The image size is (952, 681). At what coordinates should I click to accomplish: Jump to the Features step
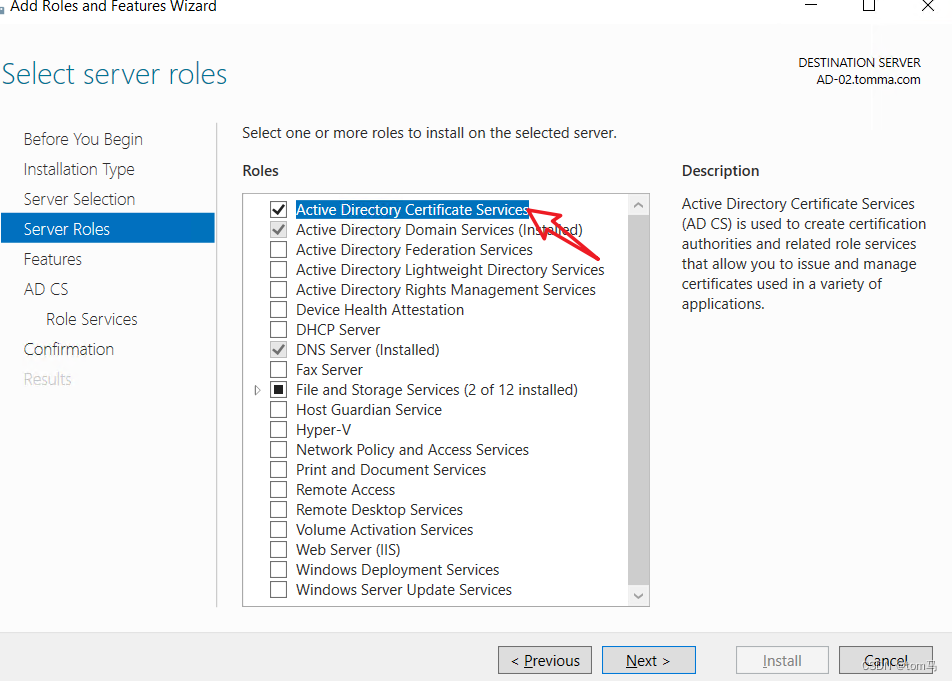tap(53, 259)
